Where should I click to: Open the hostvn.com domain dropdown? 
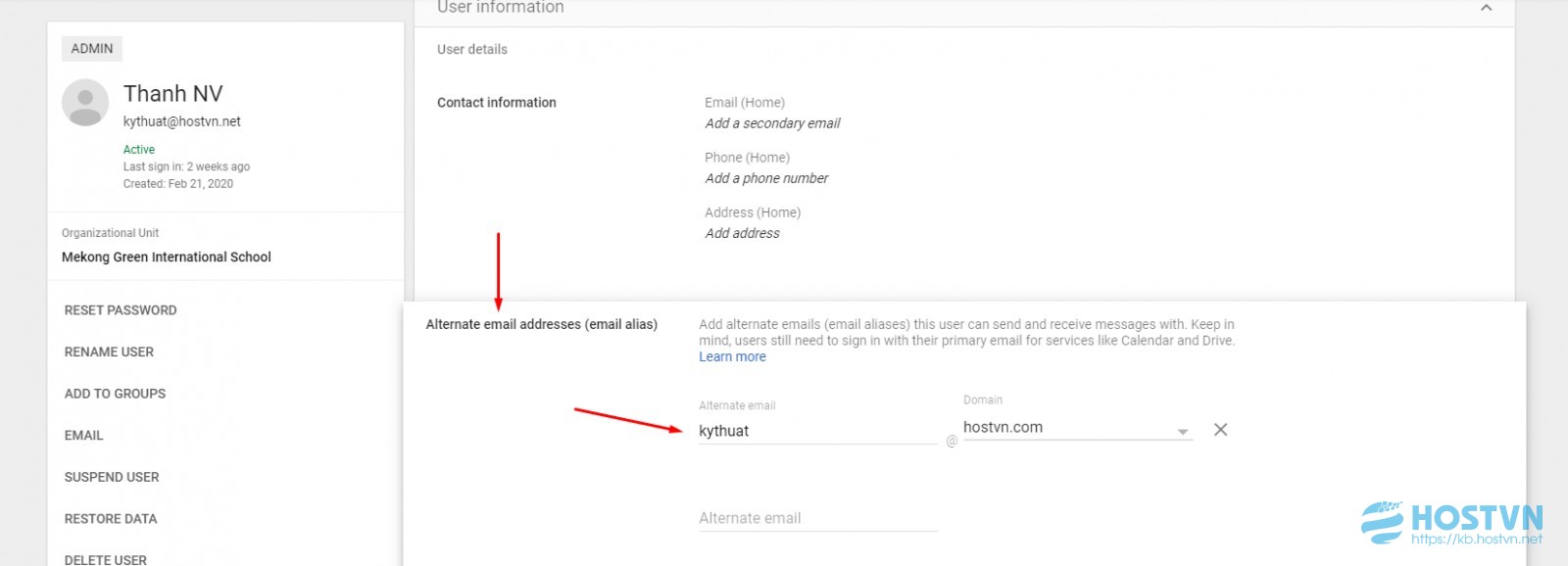coord(1077,428)
